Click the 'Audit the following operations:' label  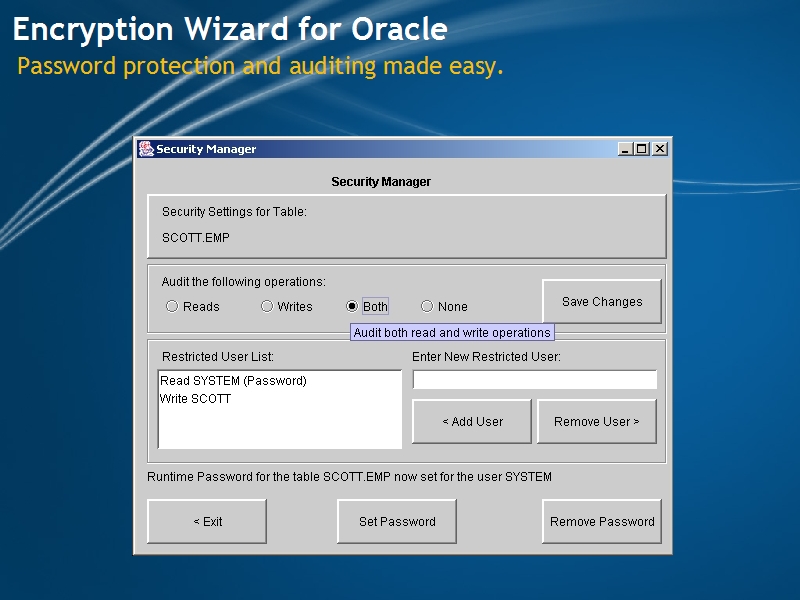point(243,282)
